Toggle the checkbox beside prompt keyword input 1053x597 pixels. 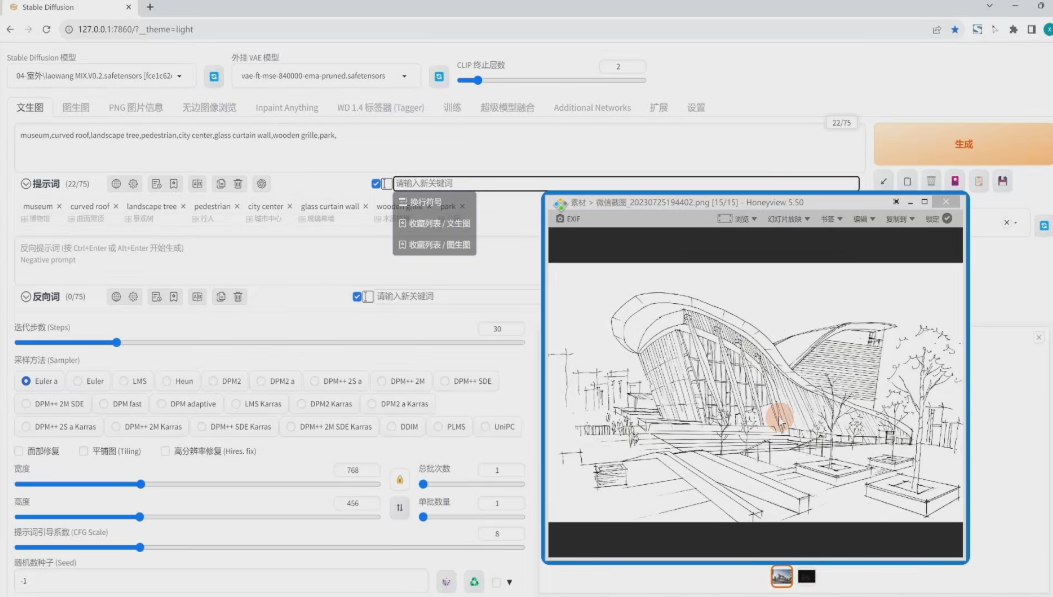click(x=376, y=183)
